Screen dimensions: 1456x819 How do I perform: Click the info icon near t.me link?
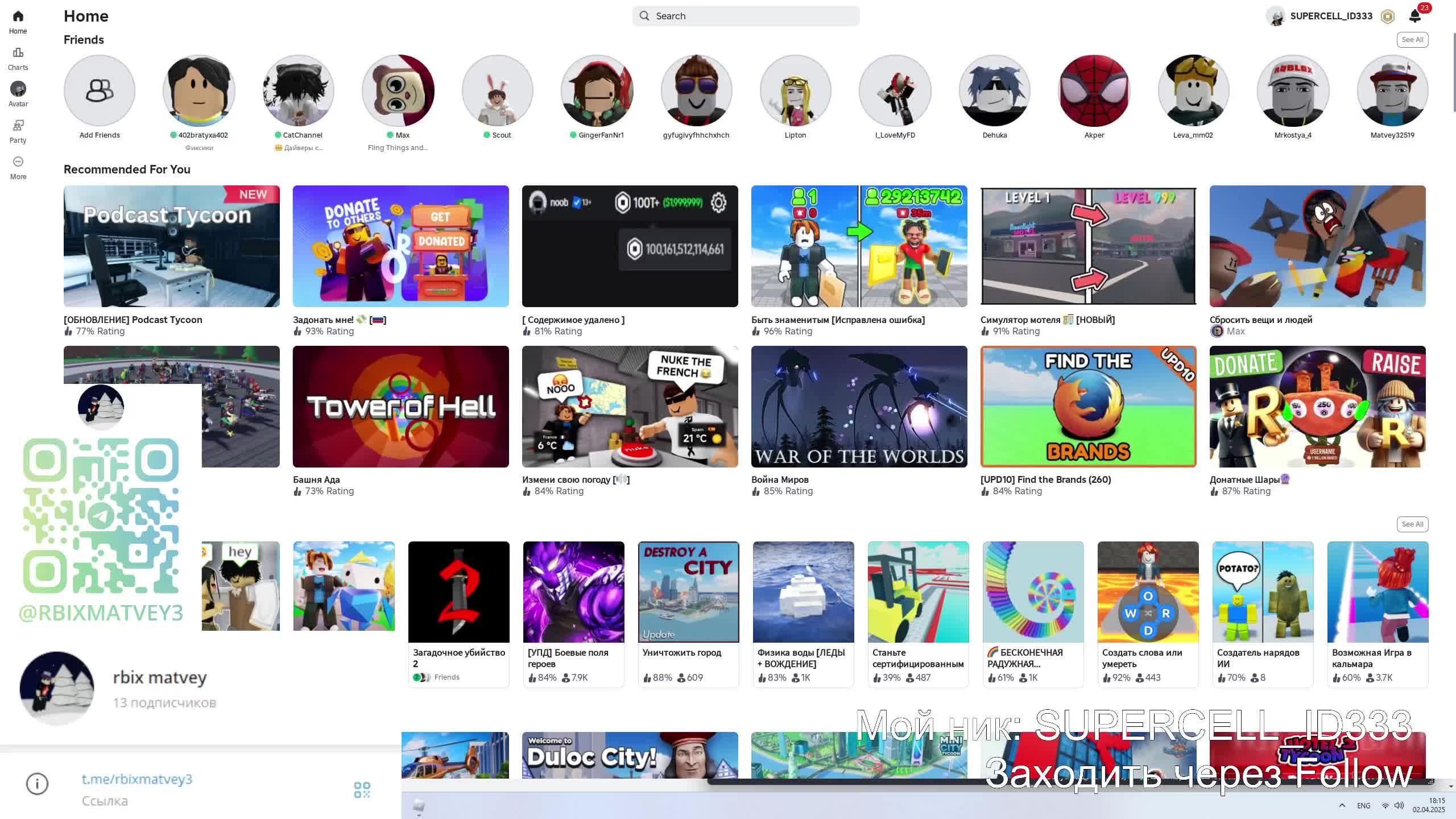[38, 784]
